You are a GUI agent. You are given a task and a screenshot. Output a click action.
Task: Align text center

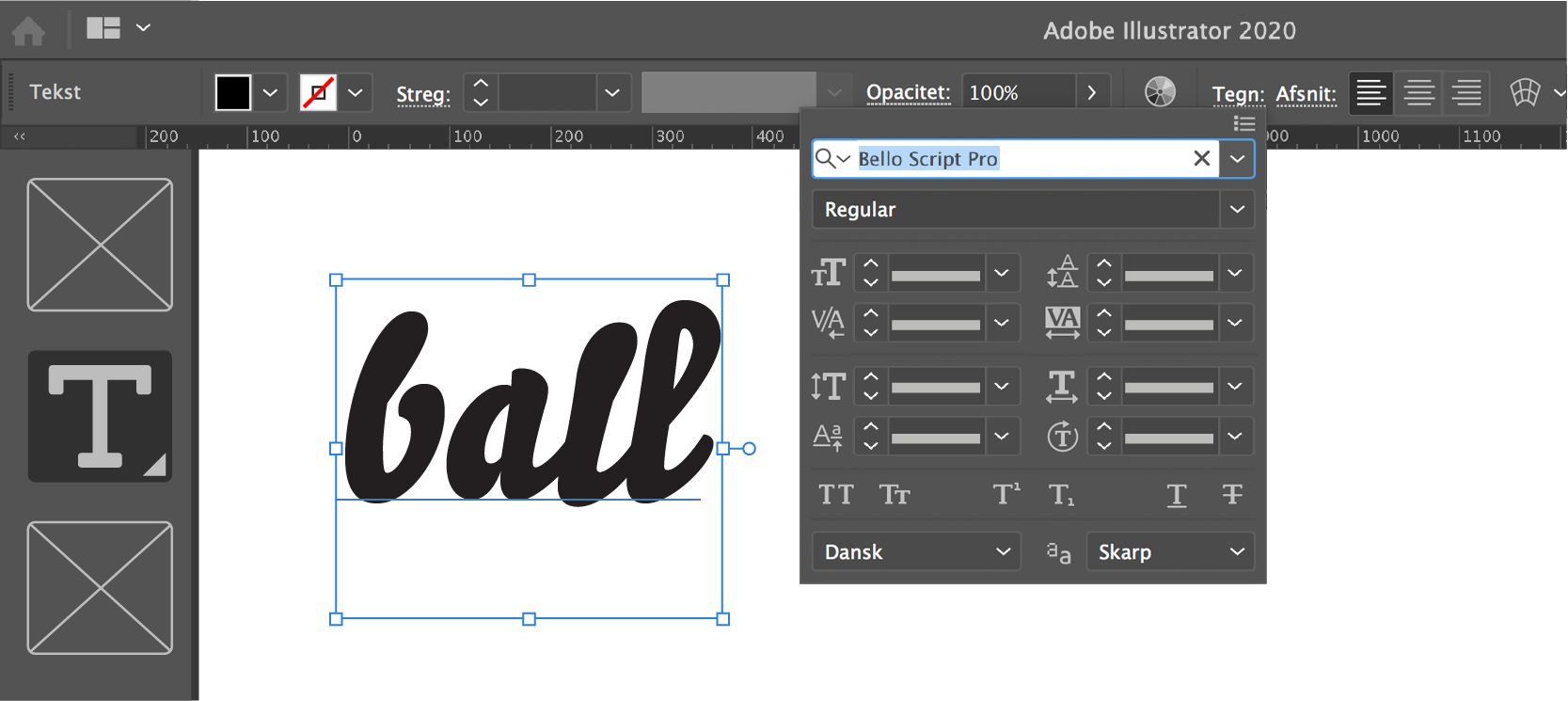(1418, 92)
